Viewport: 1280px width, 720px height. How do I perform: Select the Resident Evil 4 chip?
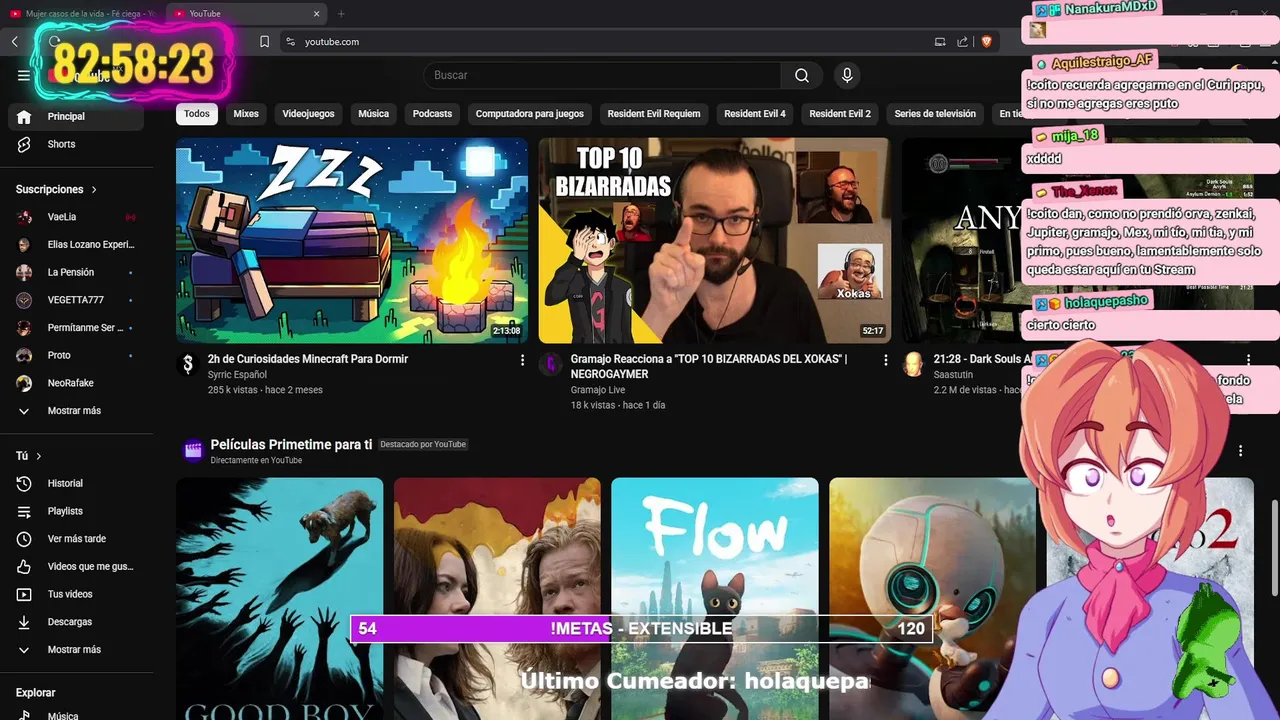[755, 114]
